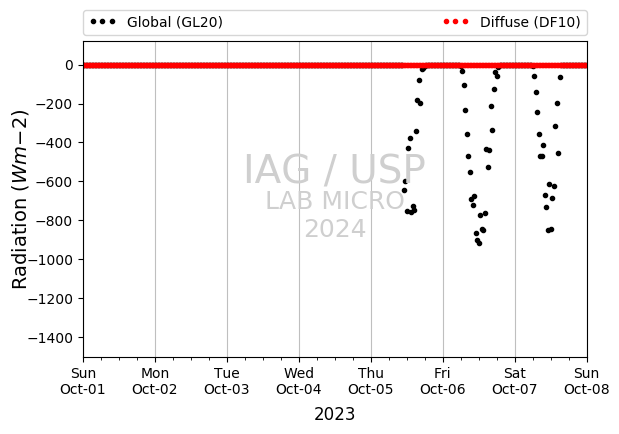Click the 2023 x-axis label
The image size is (619, 434).
pyautogui.click(x=335, y=414)
